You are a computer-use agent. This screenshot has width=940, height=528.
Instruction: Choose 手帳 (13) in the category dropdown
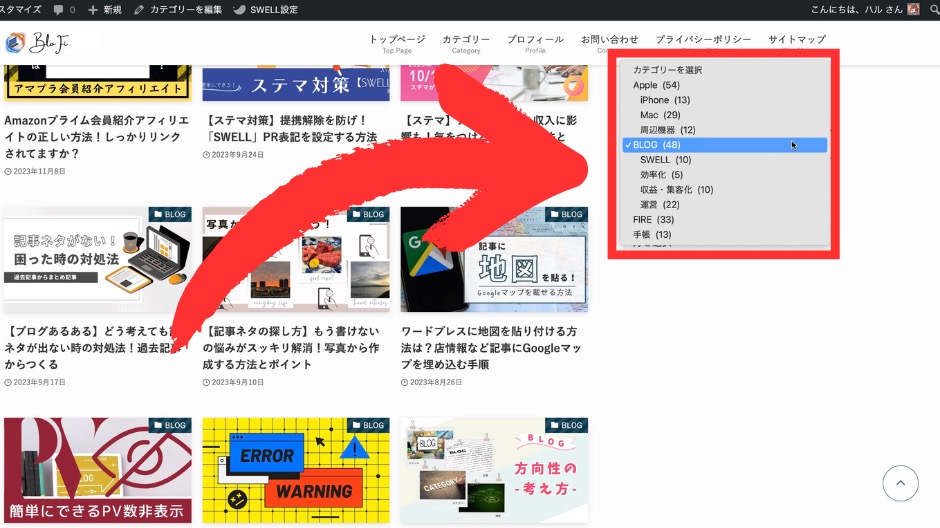725,235
